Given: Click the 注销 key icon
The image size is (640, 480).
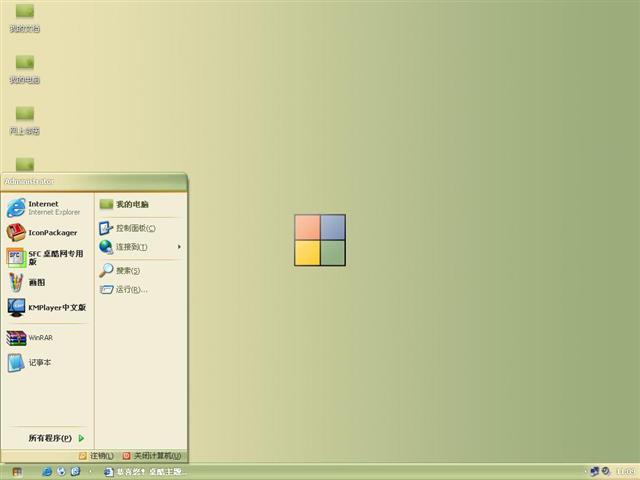Looking at the screenshot, I should click(83, 456).
